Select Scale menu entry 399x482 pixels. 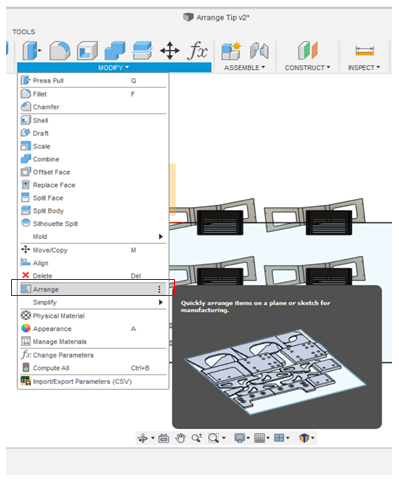point(93,146)
